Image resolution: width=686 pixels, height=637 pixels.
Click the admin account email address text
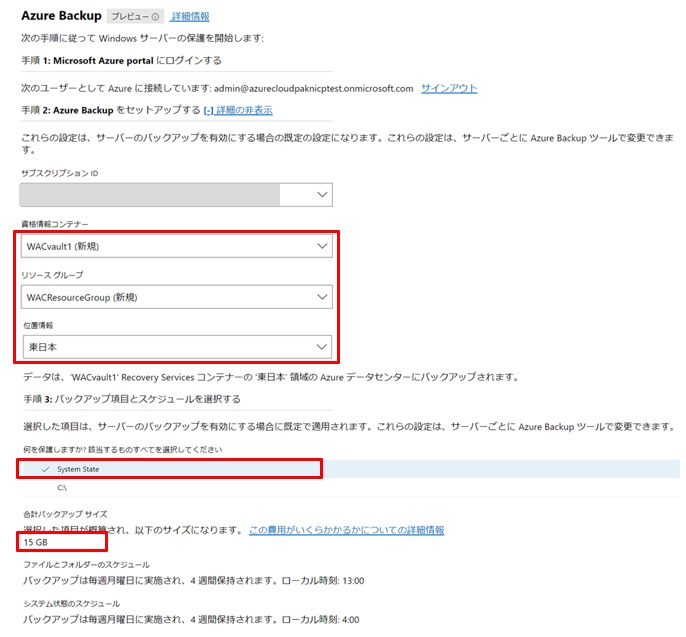314,88
